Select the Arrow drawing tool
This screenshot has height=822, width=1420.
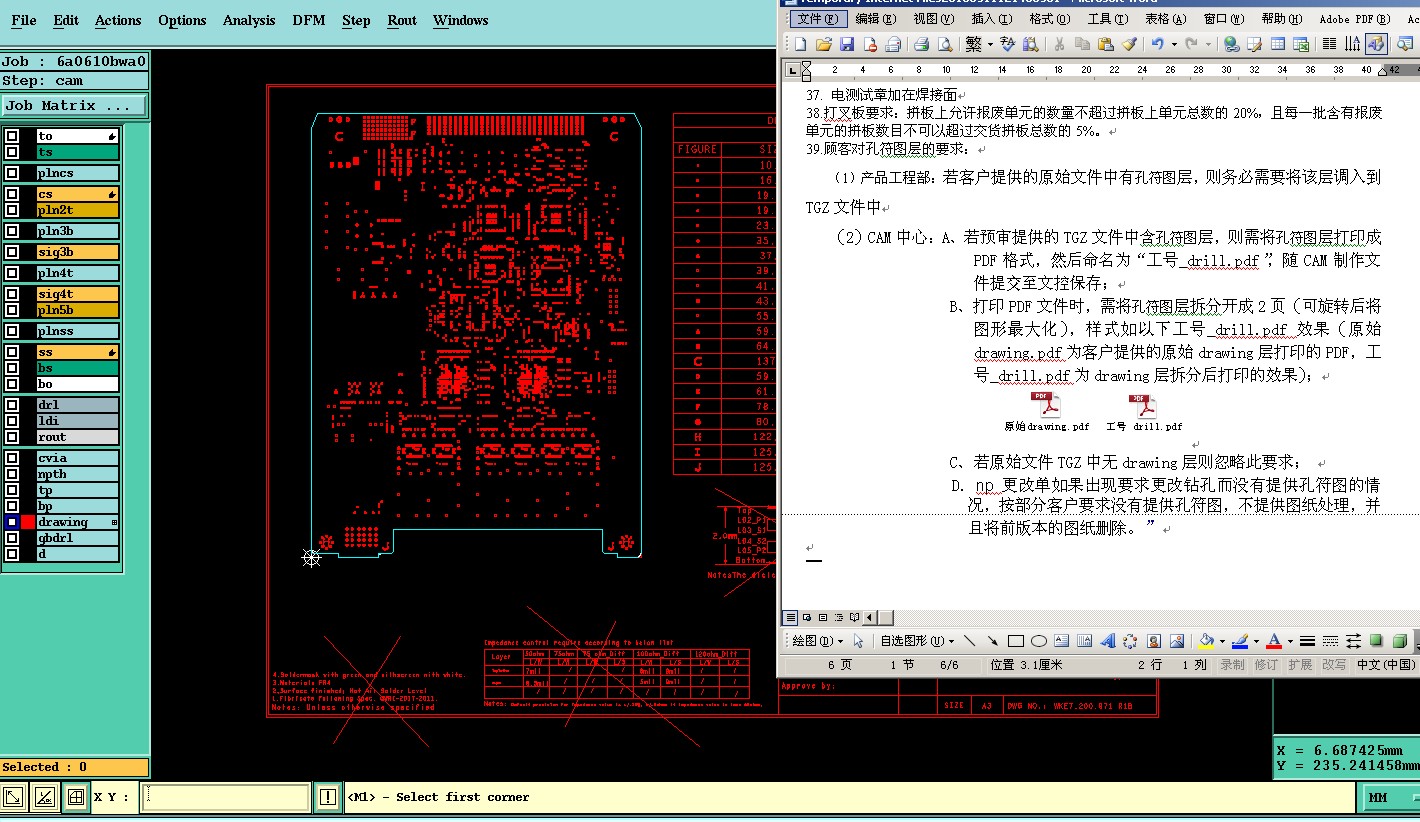click(x=992, y=641)
